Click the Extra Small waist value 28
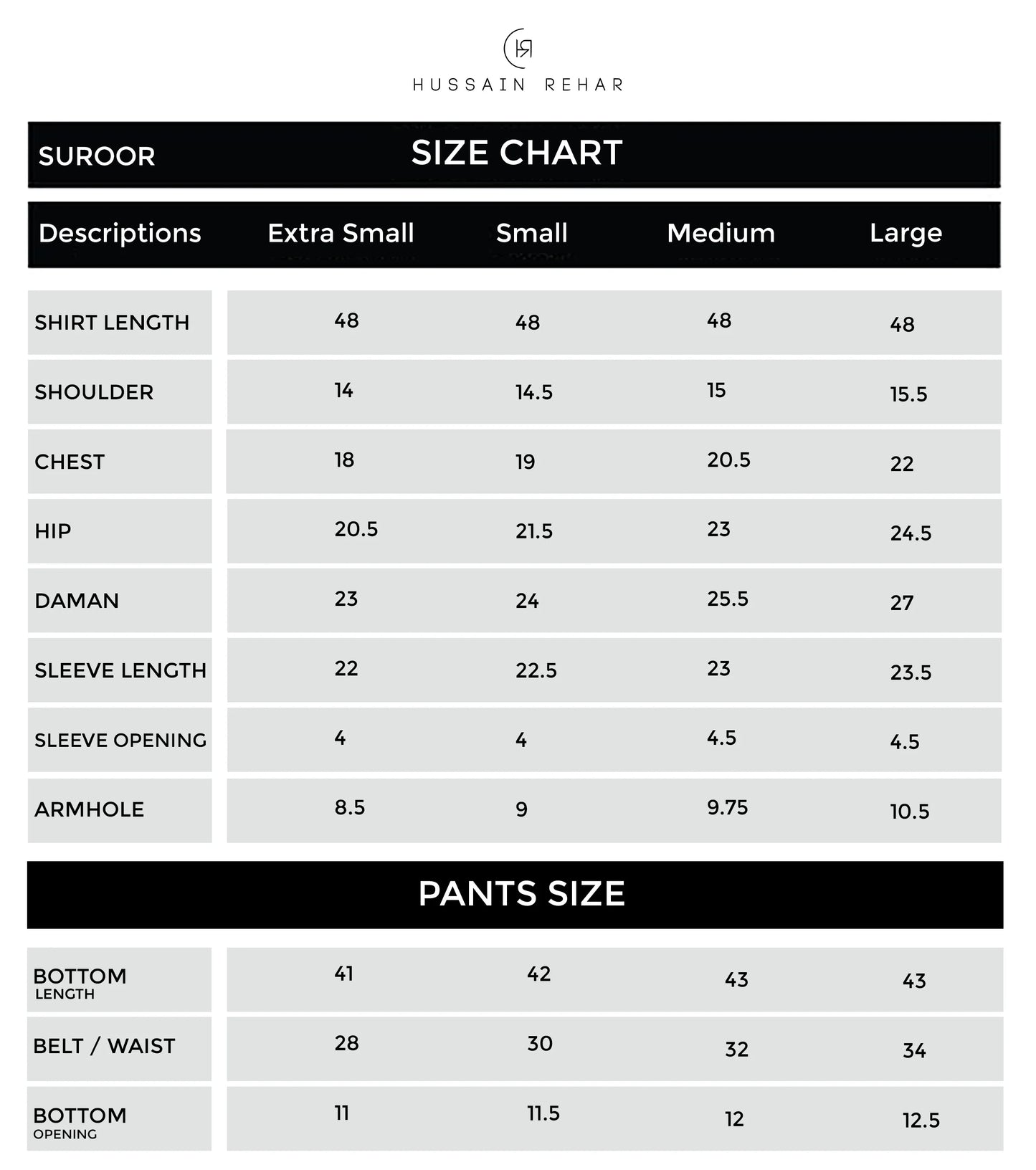This screenshot has width=1036, height=1170. [346, 1043]
